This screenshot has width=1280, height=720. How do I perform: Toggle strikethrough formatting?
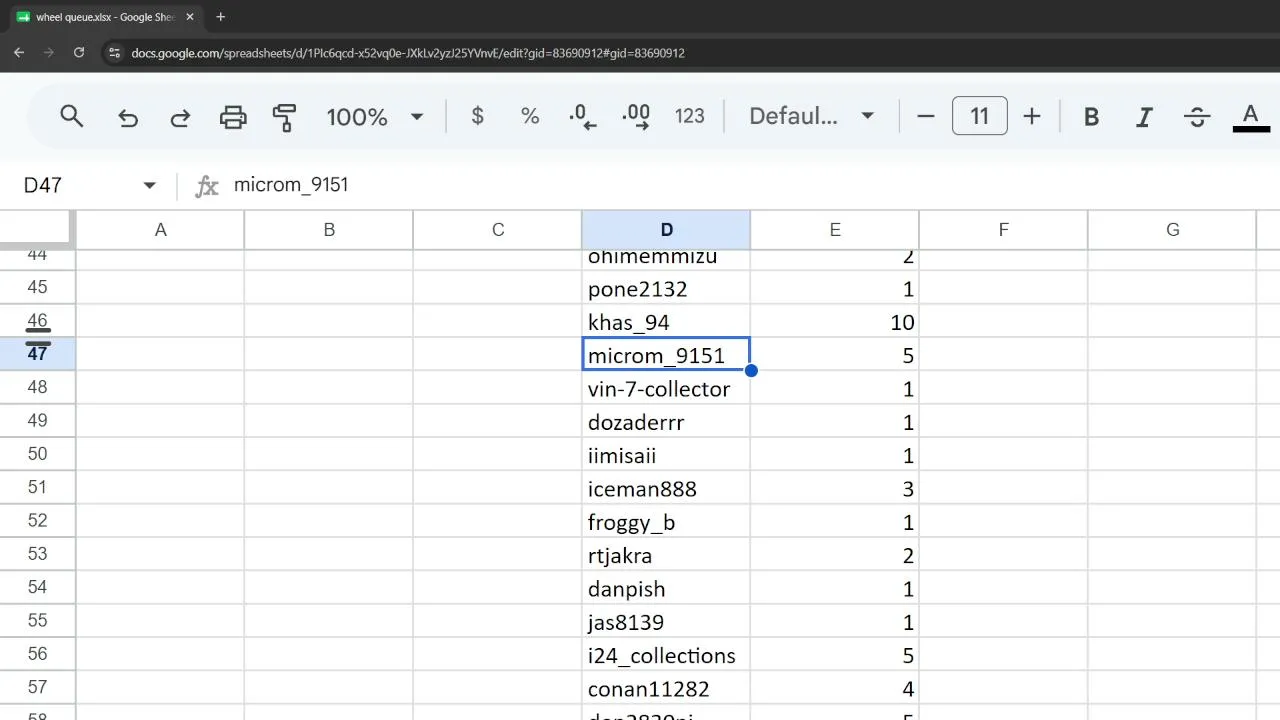(x=1197, y=117)
